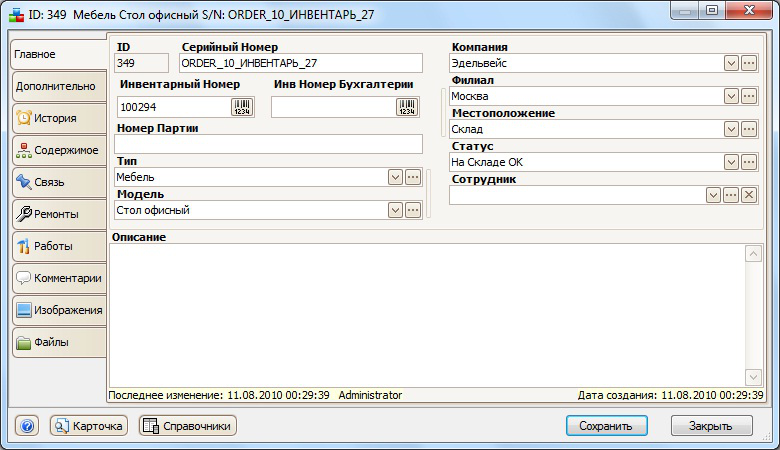Close the window with the red X
The image size is (780, 450).
click(749, 11)
